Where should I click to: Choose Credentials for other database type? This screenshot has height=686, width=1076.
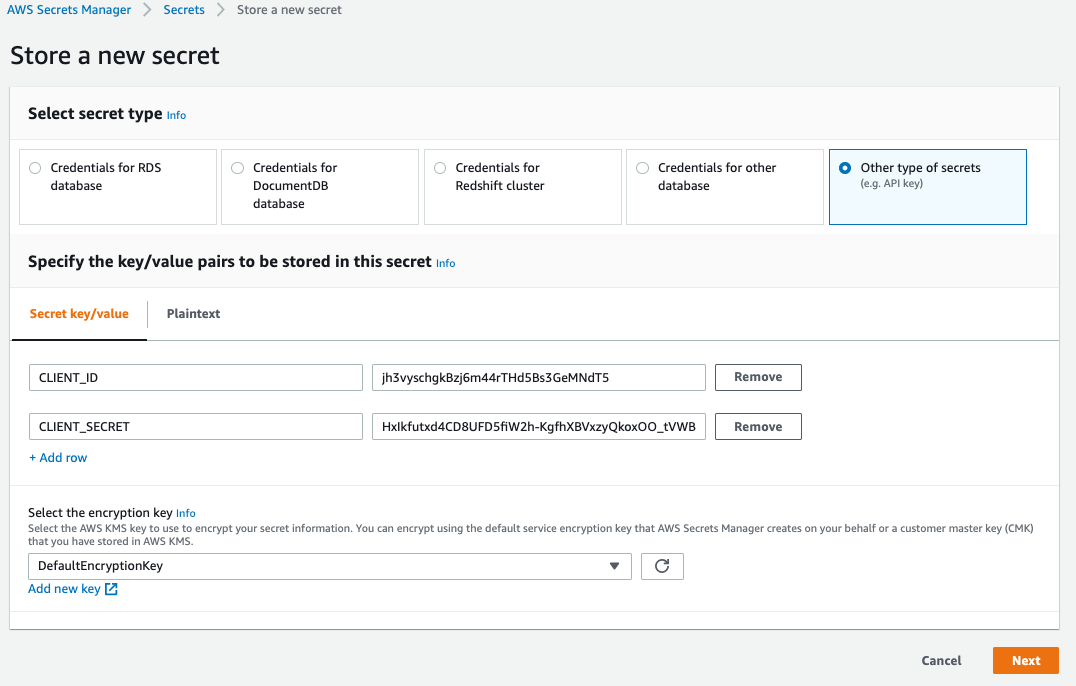[642, 167]
